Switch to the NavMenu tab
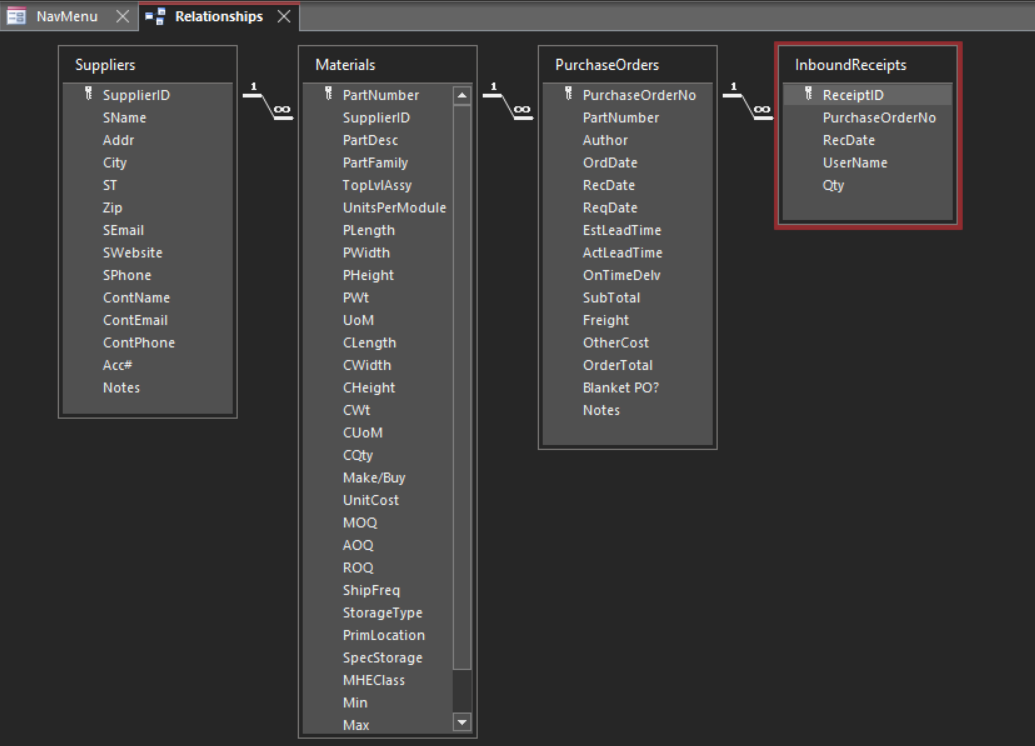 click(x=66, y=16)
